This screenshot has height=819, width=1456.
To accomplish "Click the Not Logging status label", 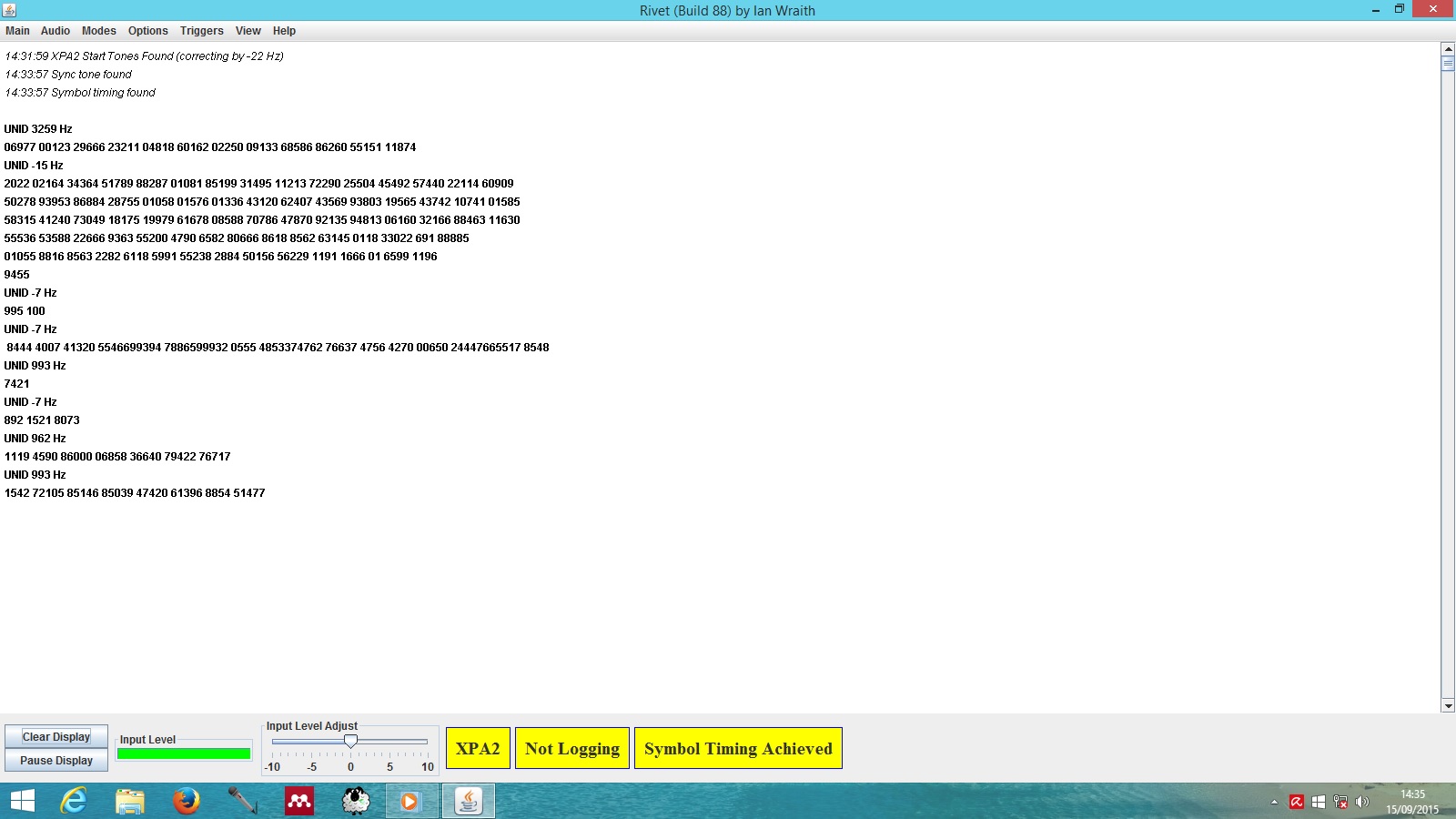I will point(571,748).
